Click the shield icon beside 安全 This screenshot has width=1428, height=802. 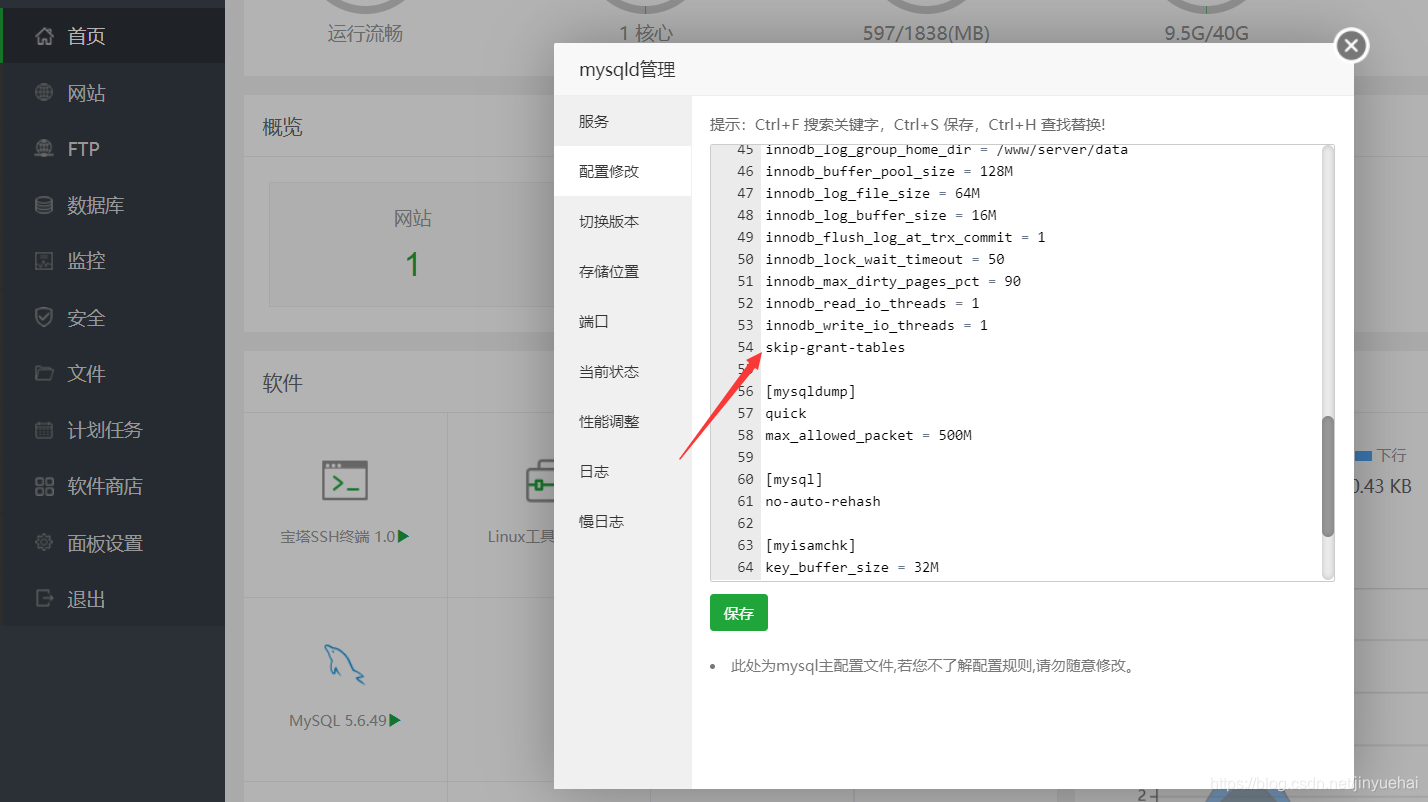click(44, 318)
